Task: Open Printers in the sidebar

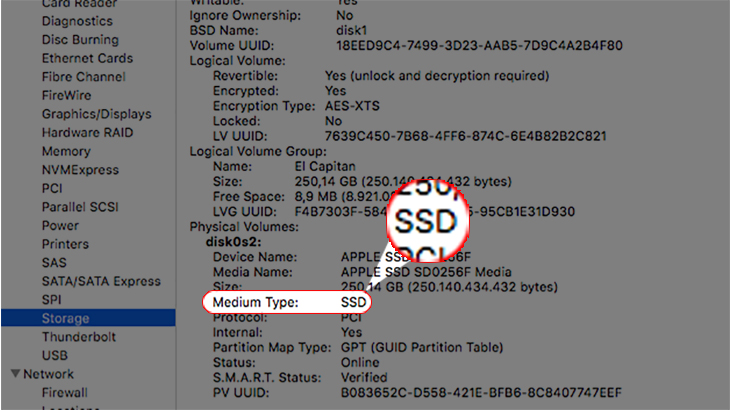Action: tap(65, 245)
